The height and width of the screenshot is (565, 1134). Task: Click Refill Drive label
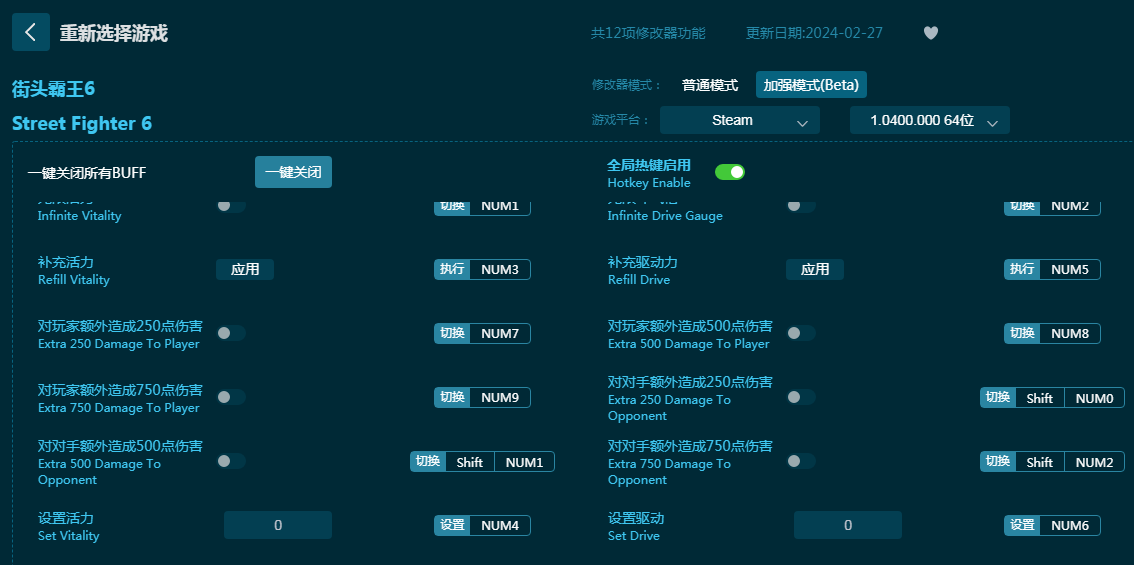(639, 280)
